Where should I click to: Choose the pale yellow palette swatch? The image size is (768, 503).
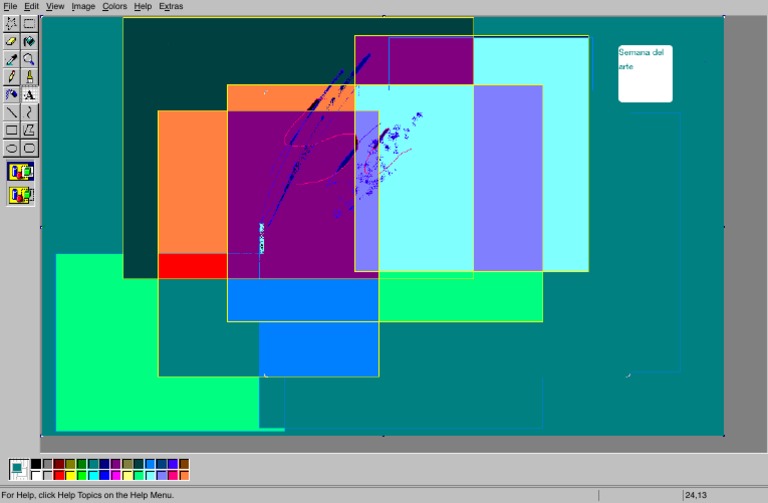tap(127, 475)
